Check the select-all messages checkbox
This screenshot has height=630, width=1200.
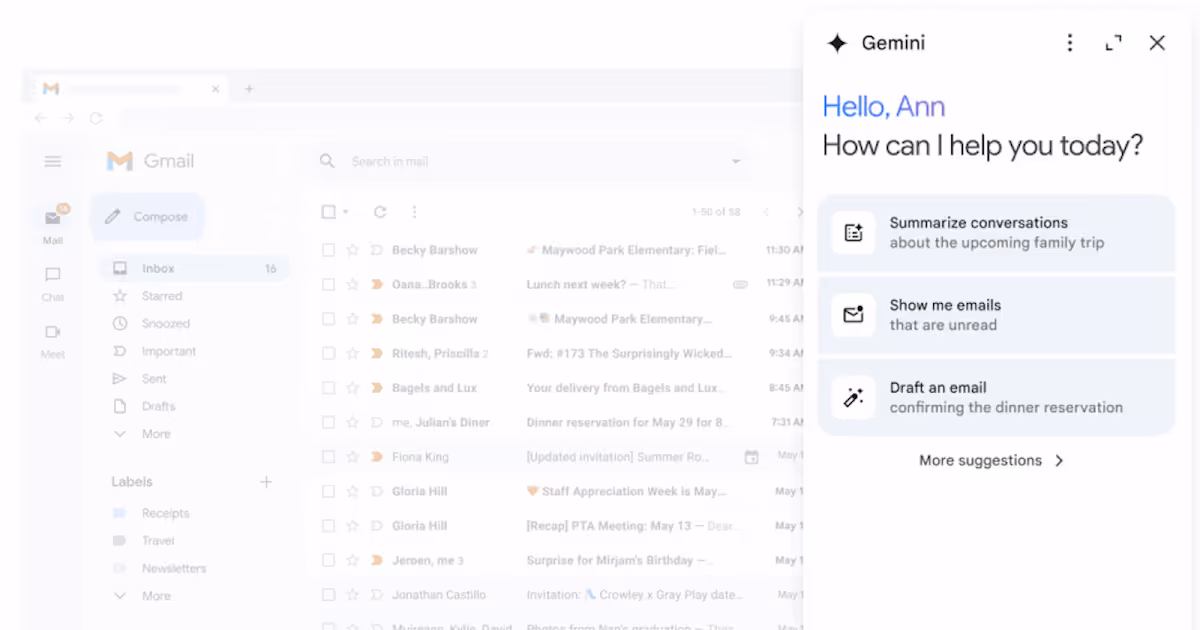[328, 211]
